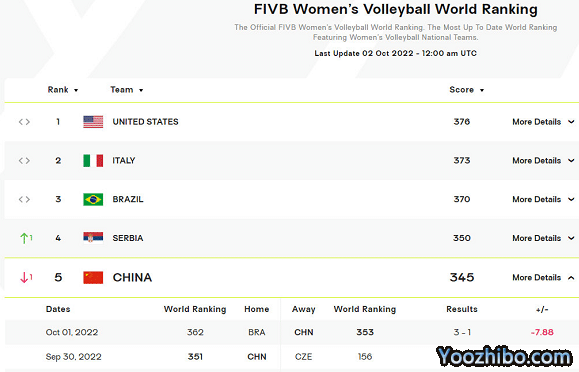Open the CHINA team name link
The image size is (579, 372).
pos(132,277)
